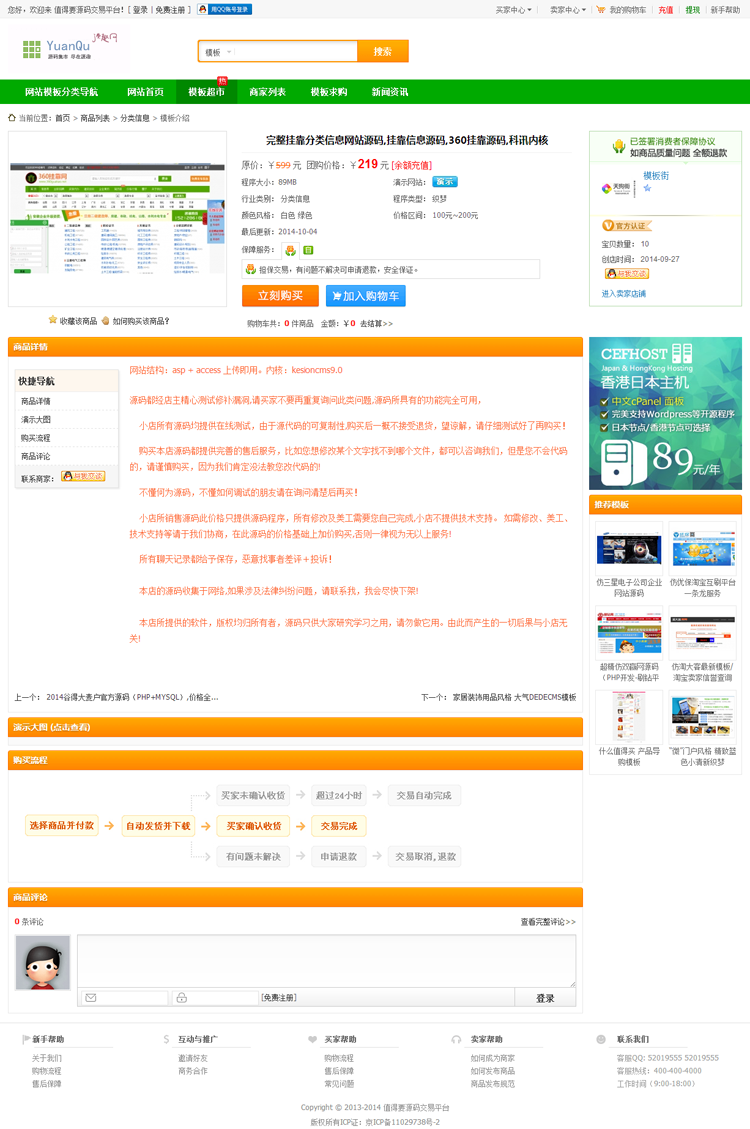
Task: Open the shopping cart icon in top bar
Action: coord(600,10)
